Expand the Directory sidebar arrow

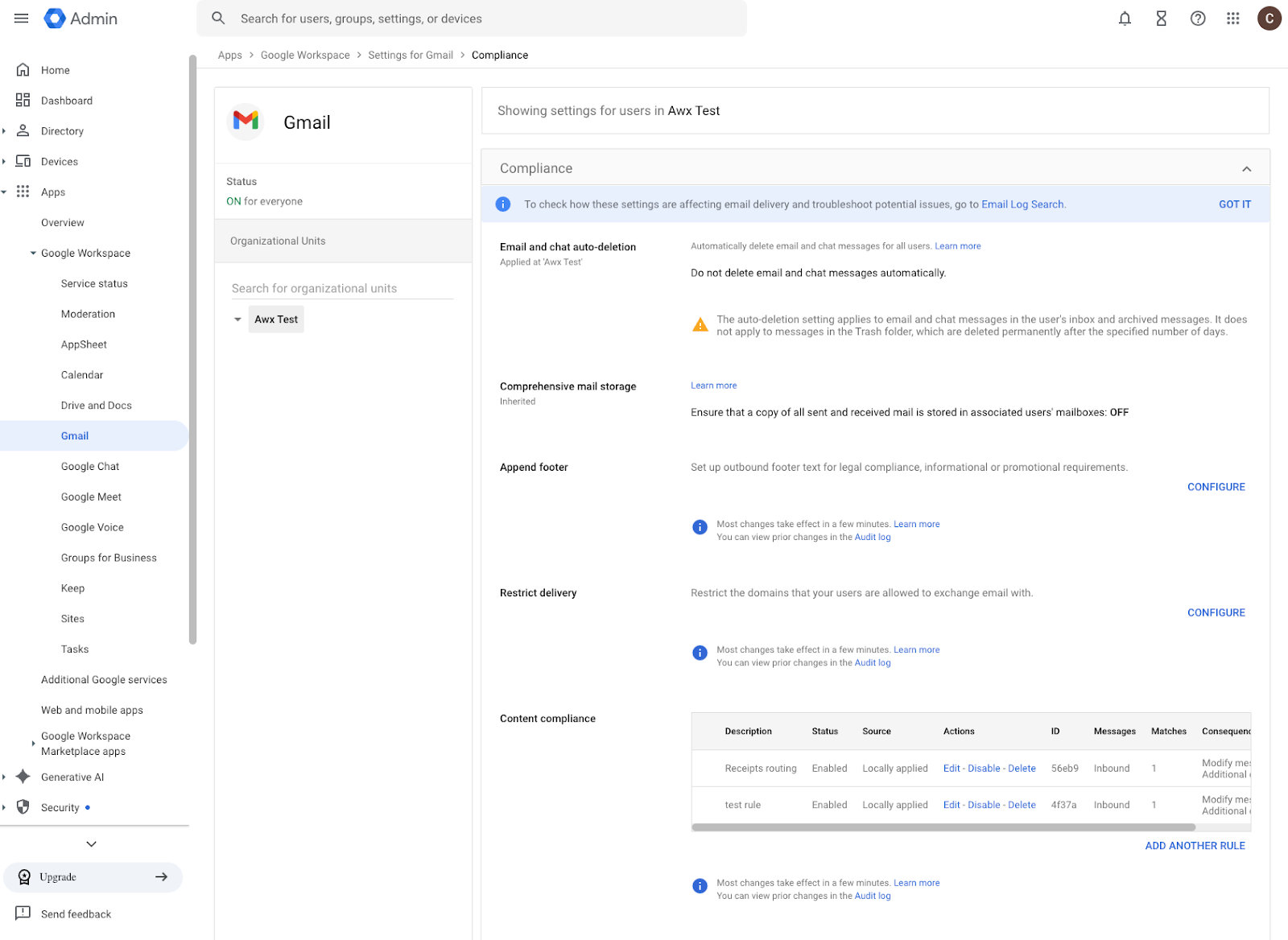pos(4,131)
